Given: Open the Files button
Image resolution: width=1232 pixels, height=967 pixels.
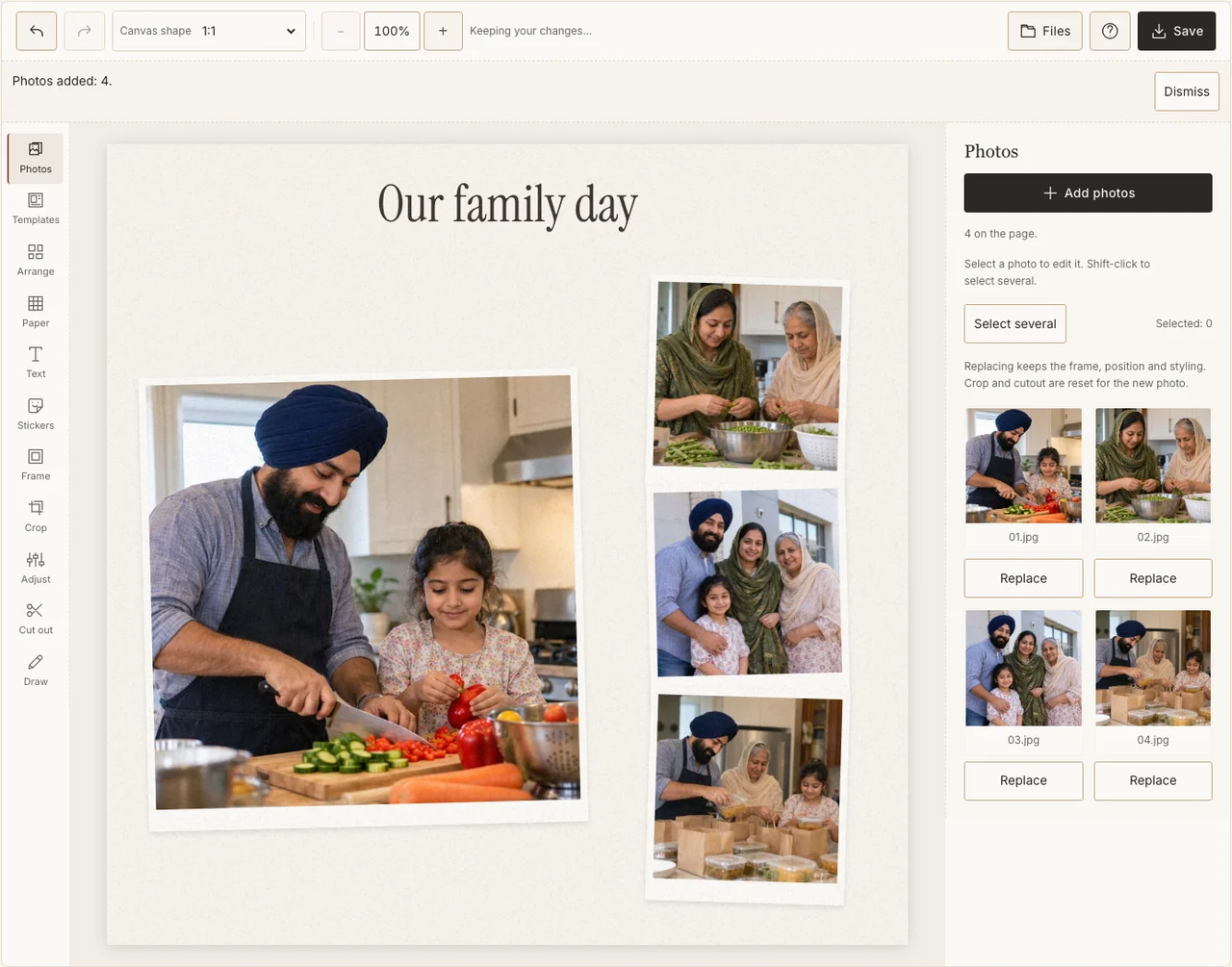Looking at the screenshot, I should 1045,31.
